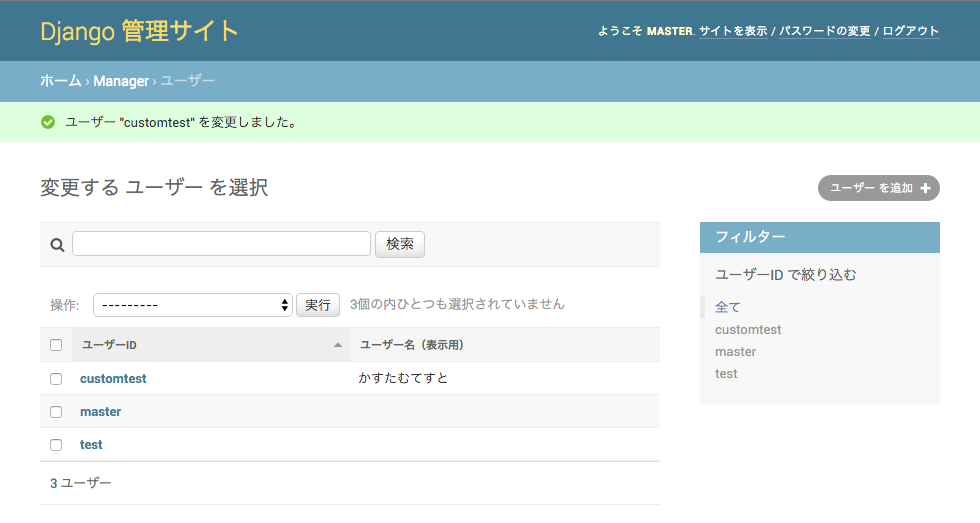Click the search magnifier icon

click(x=57, y=245)
